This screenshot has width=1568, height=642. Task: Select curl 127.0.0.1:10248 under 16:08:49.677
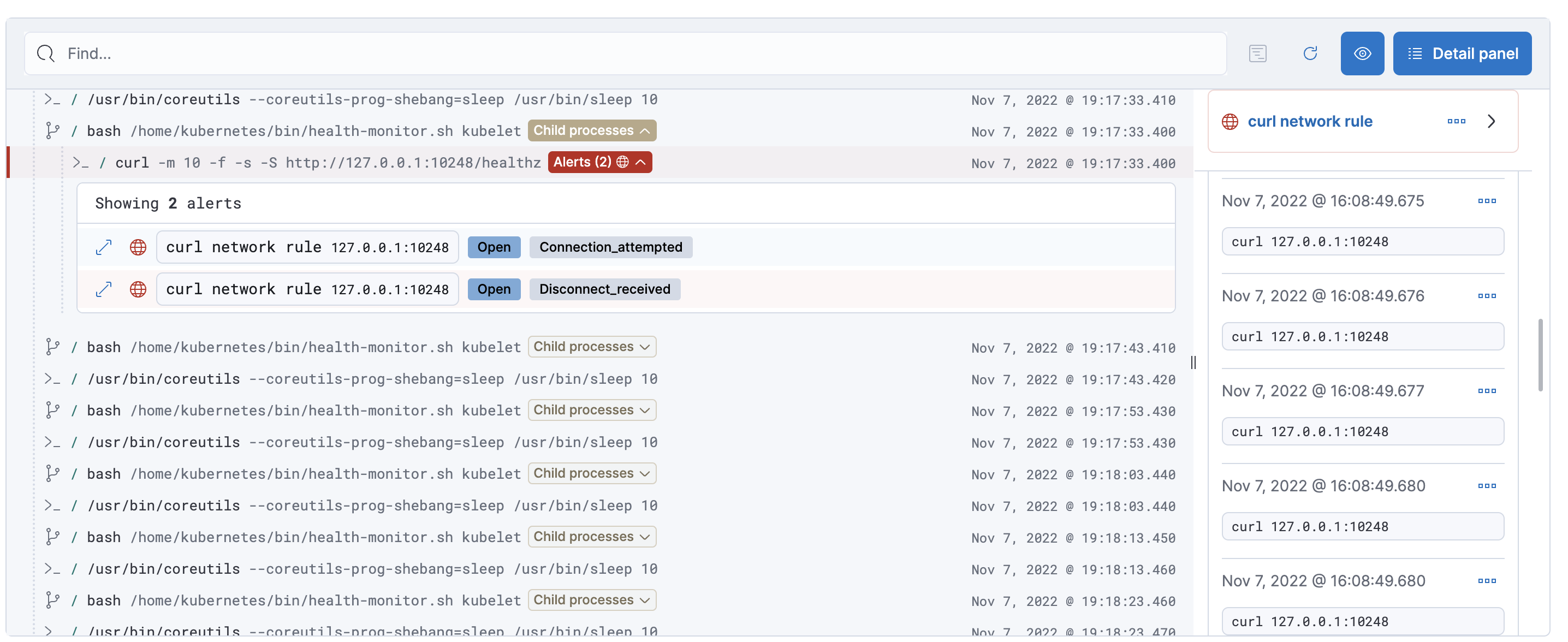[x=1362, y=431]
